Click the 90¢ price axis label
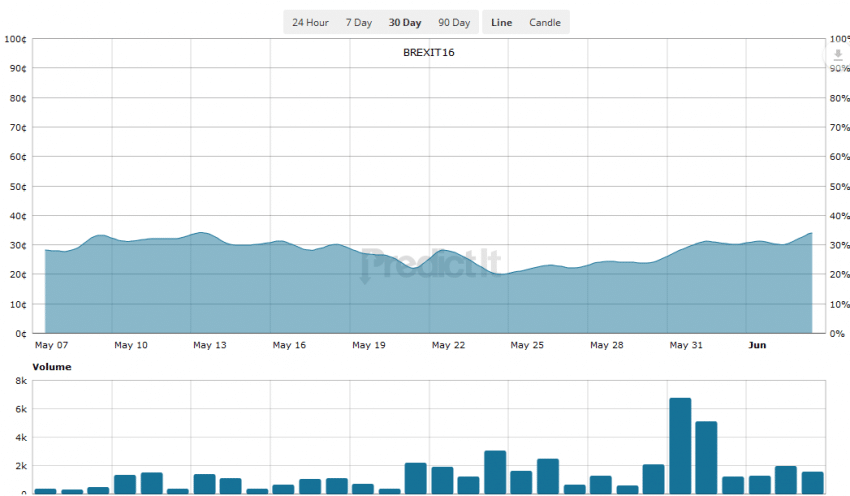This screenshot has height=496, width=850. [17, 68]
